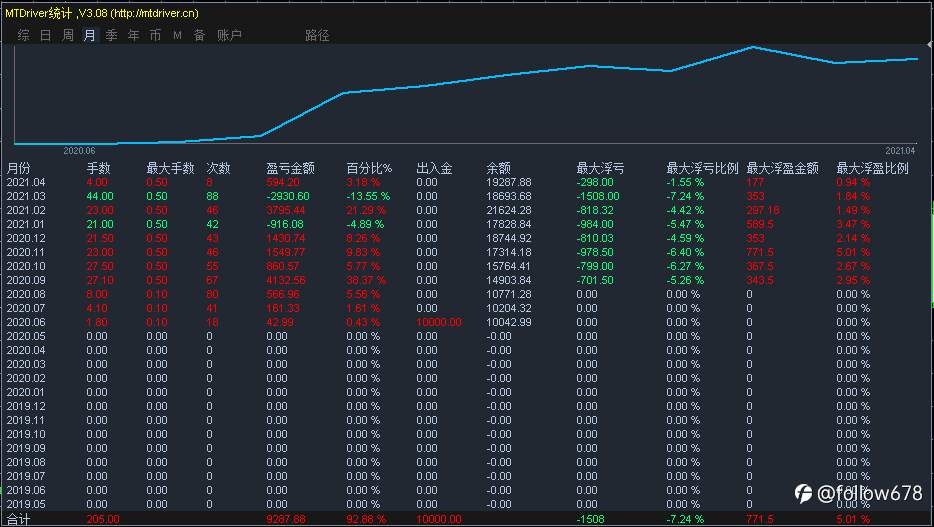Open the 账户 account tab
This screenshot has width=934, height=527.
tap(229, 35)
